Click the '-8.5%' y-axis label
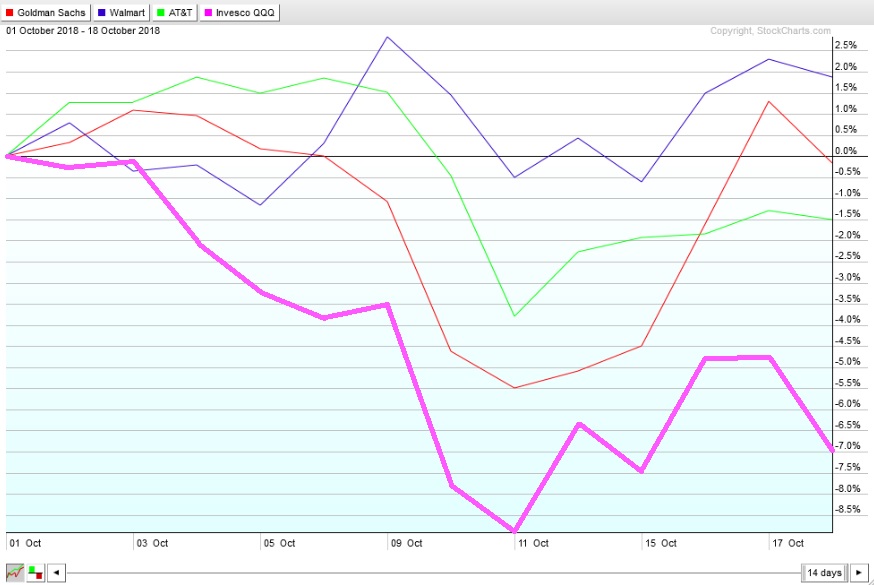Screen dimensions: 874x585 pyautogui.click(x=847, y=509)
